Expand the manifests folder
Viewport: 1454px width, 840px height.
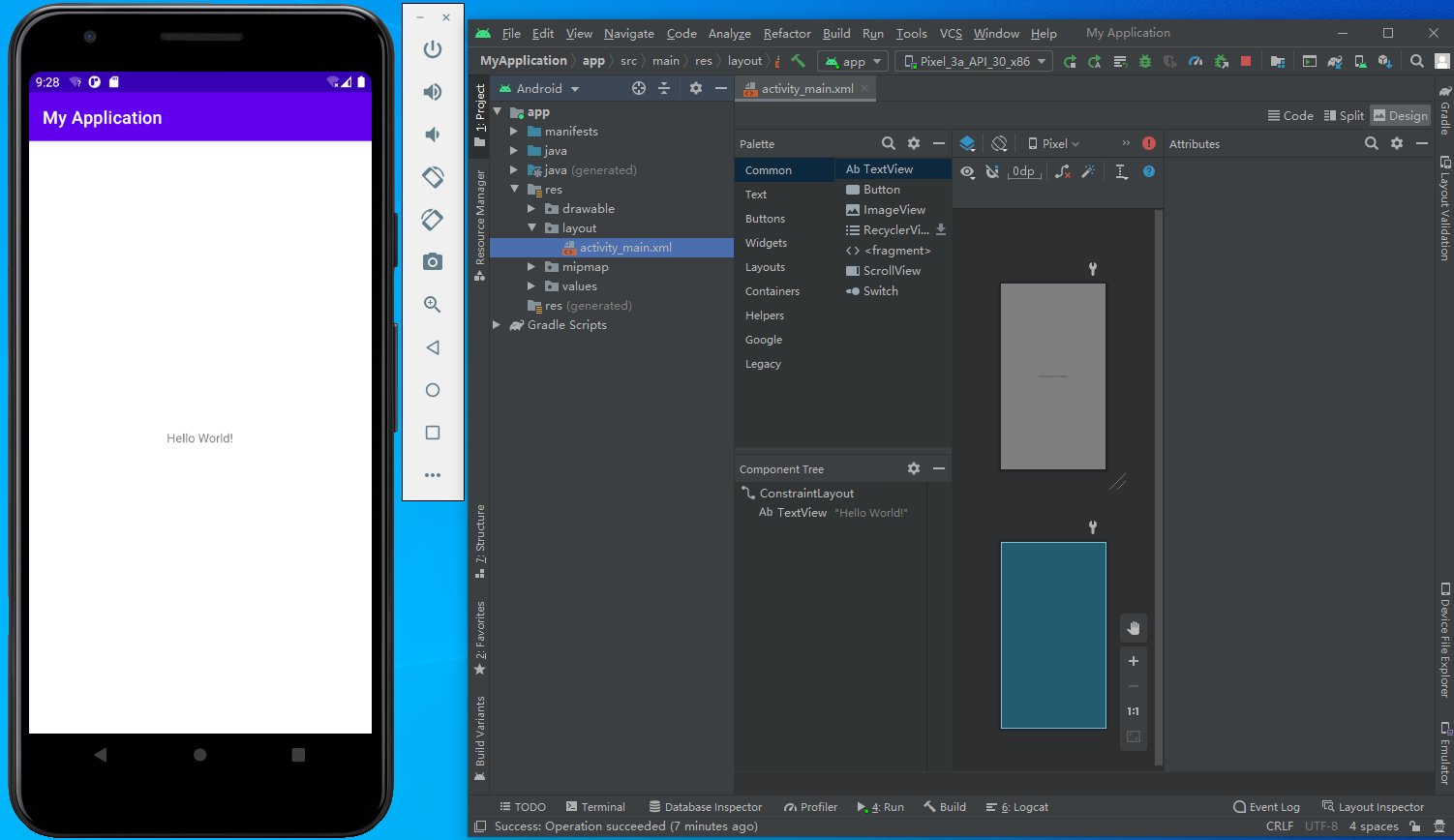coord(514,131)
